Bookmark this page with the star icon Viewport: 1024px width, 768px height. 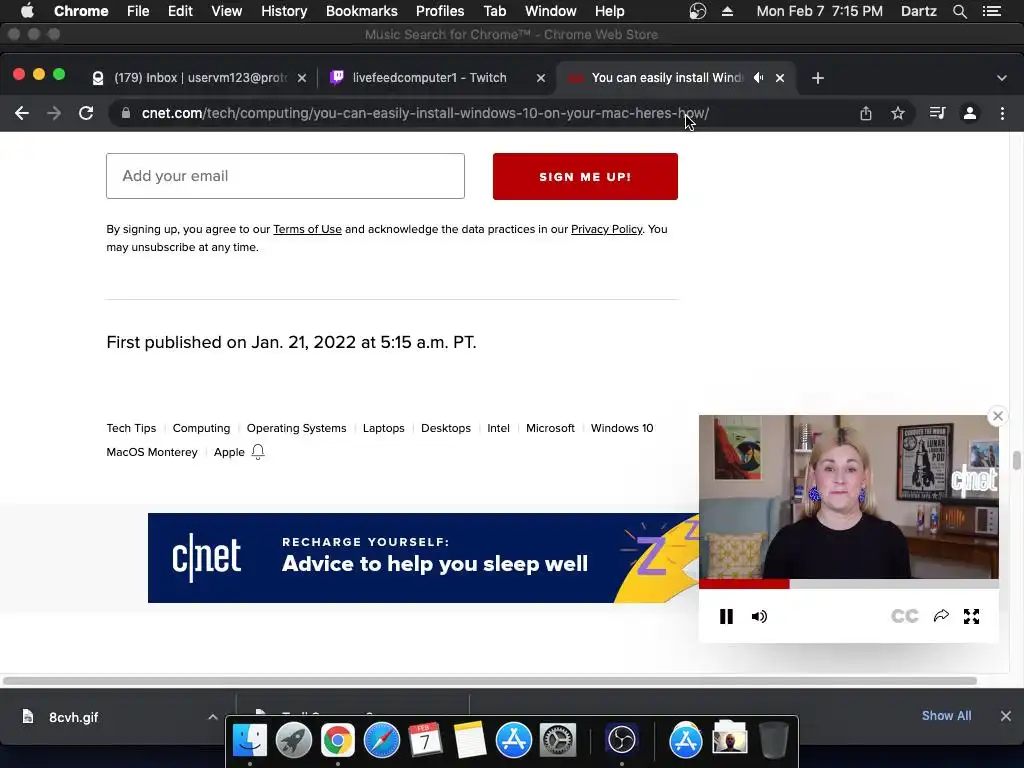click(x=898, y=113)
